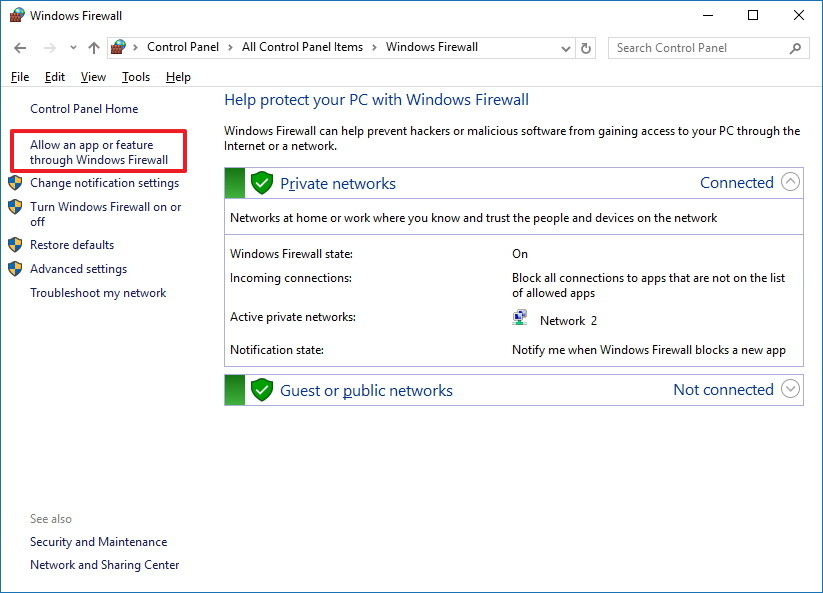Open the recent pages dropdown beside forward arrow
This screenshot has height=593, width=823.
(72, 47)
